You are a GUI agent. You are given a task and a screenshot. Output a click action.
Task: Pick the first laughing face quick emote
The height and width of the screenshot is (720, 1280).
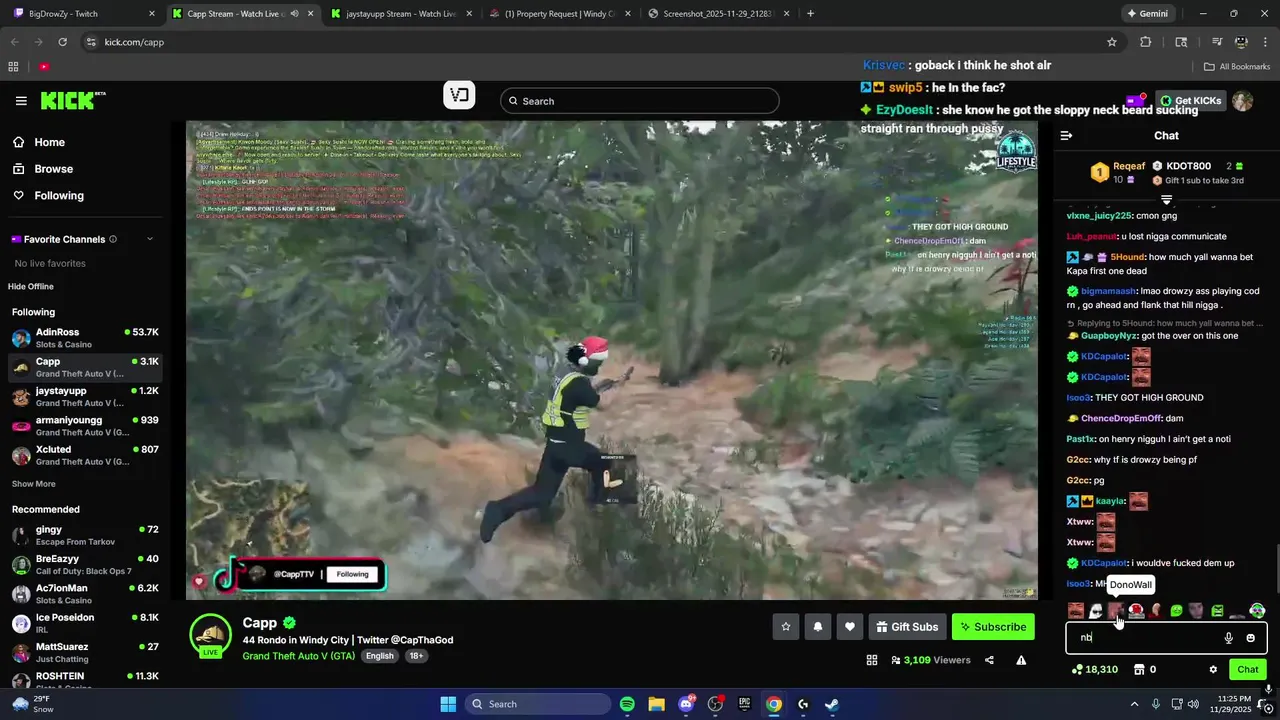point(1076,610)
